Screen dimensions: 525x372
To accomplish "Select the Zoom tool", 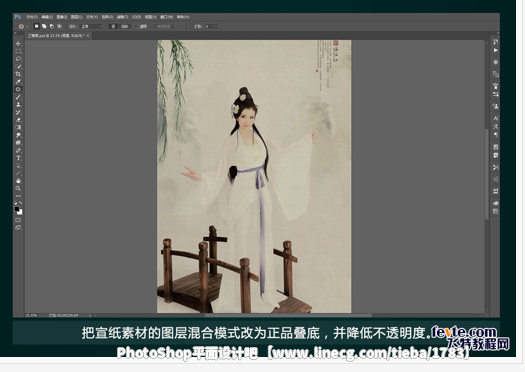I will (x=18, y=189).
